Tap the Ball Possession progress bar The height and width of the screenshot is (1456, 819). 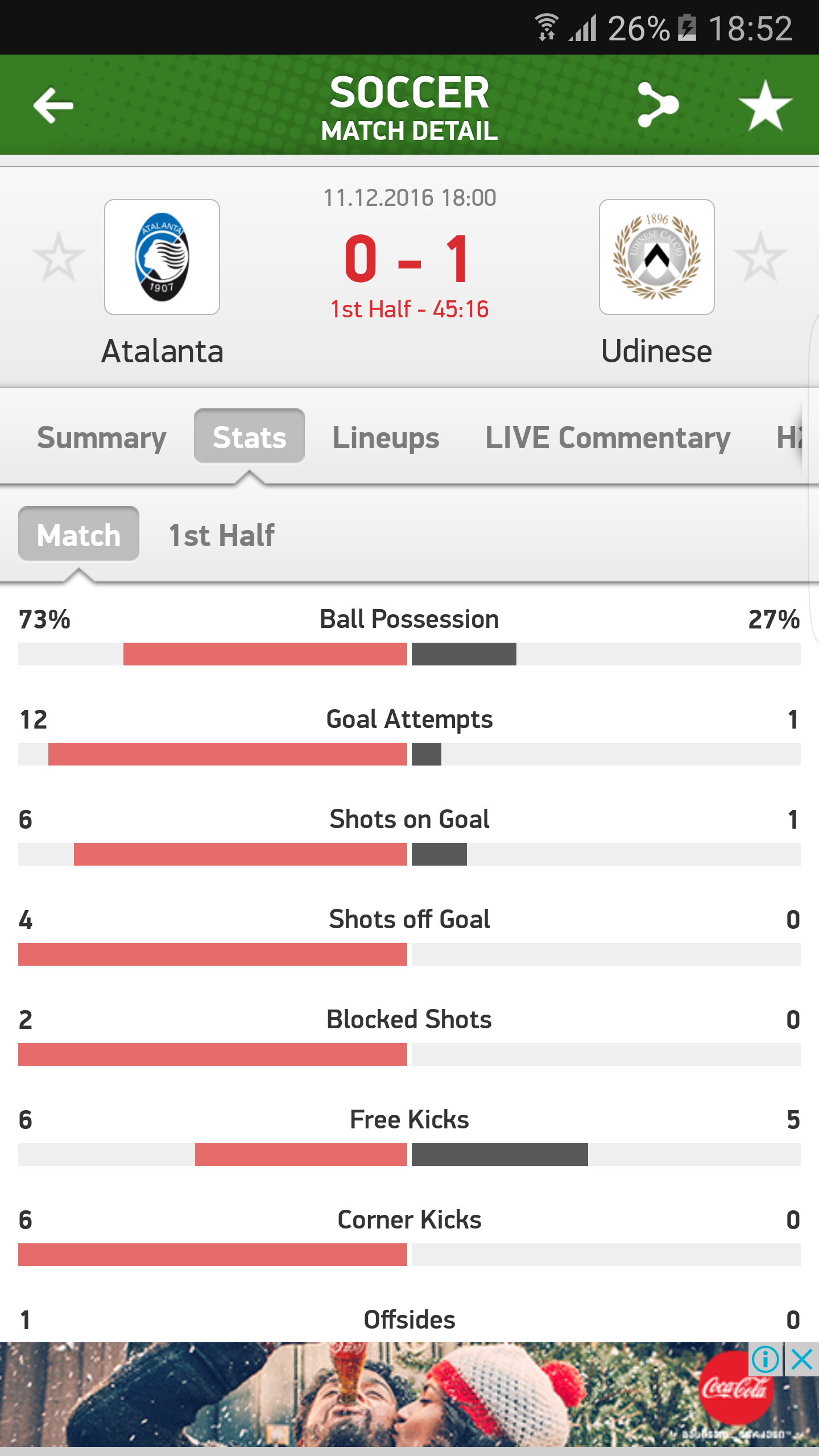tap(409, 654)
